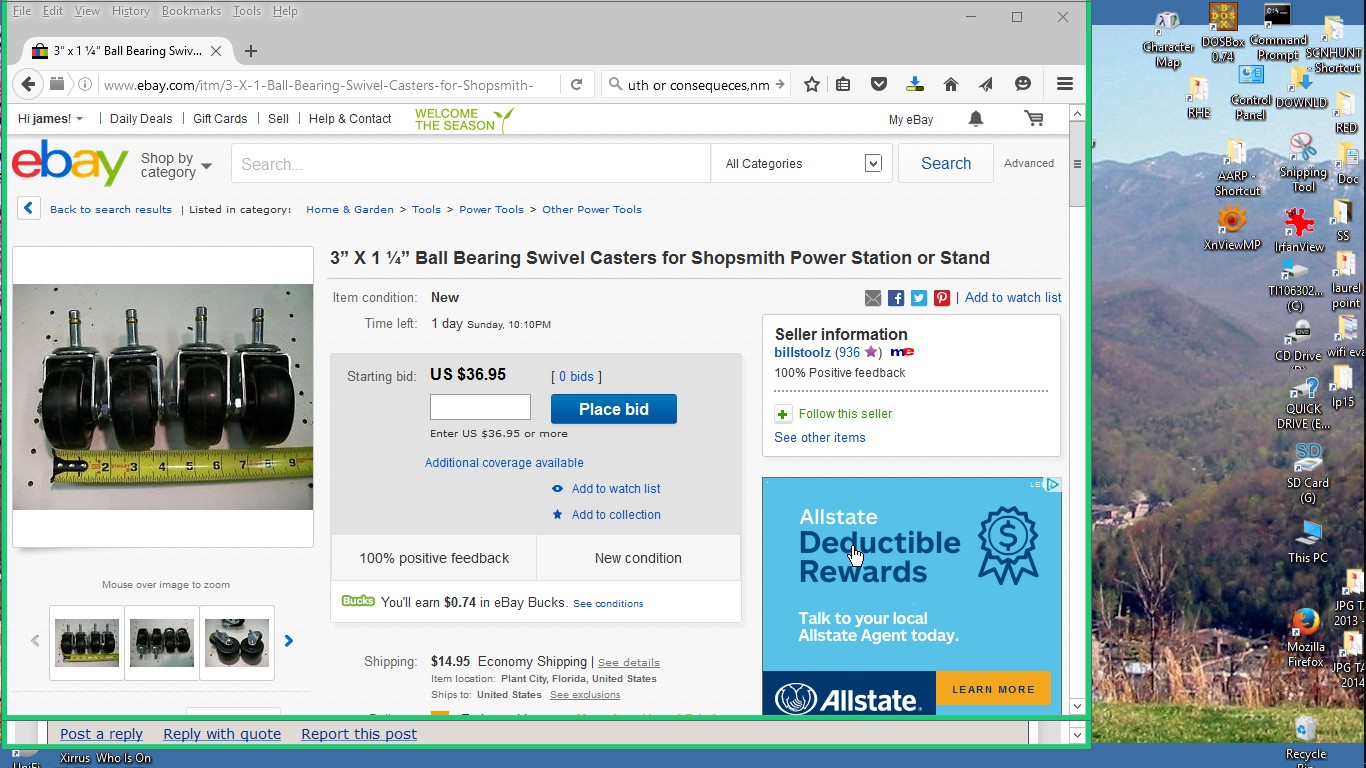Open the View menu
Screen dimensions: 1366x768
tap(87, 11)
